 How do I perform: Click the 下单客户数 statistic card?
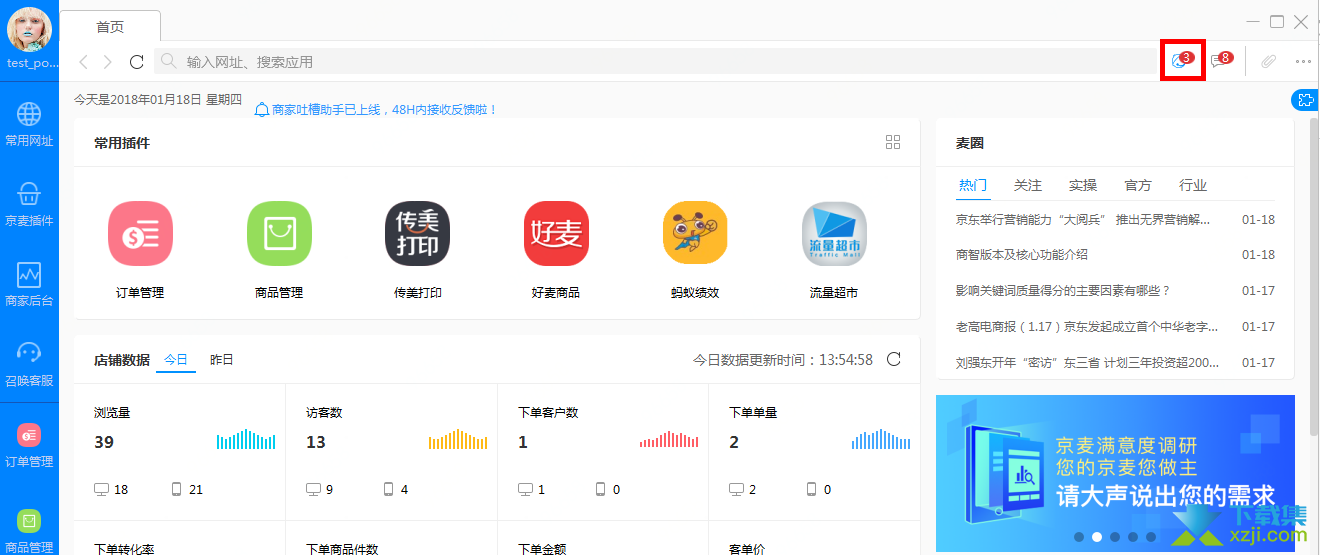point(603,452)
